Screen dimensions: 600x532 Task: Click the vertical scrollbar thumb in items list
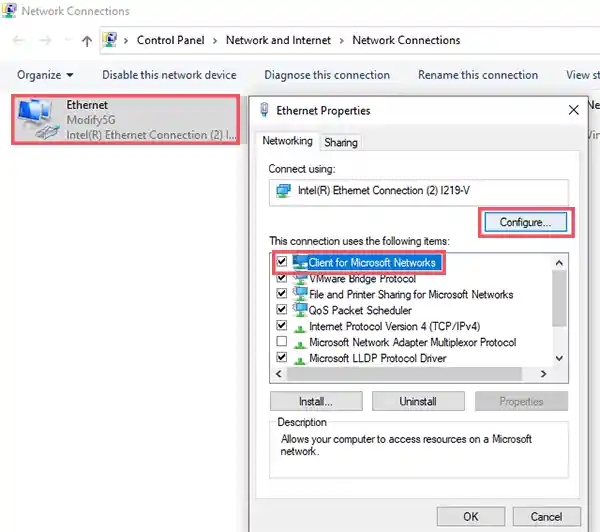click(559, 299)
